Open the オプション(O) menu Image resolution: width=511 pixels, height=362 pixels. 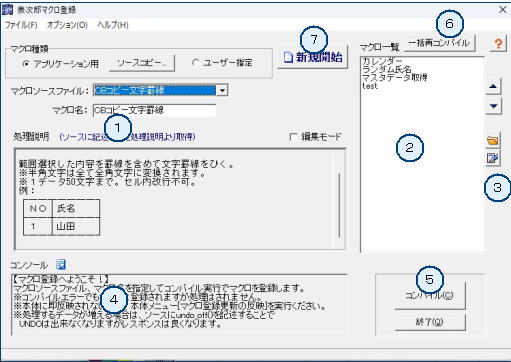click(67, 25)
